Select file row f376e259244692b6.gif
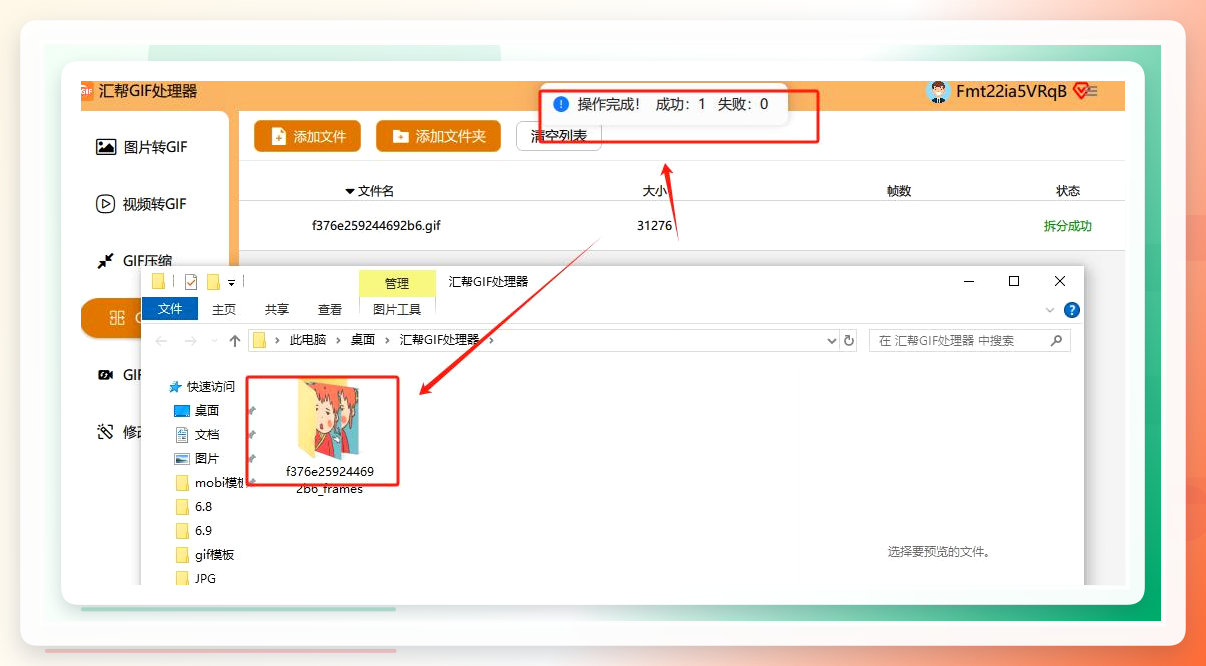 pos(682,226)
